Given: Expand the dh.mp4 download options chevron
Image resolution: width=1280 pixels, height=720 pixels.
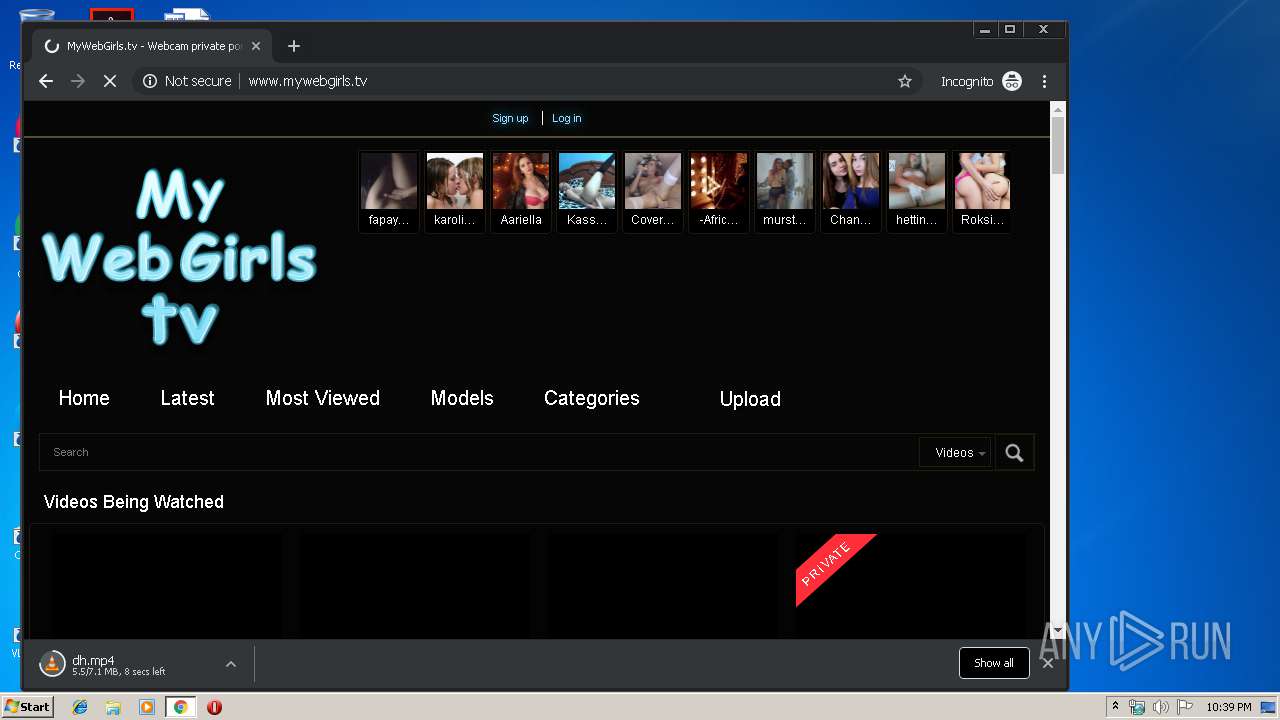Looking at the screenshot, I should [x=230, y=664].
